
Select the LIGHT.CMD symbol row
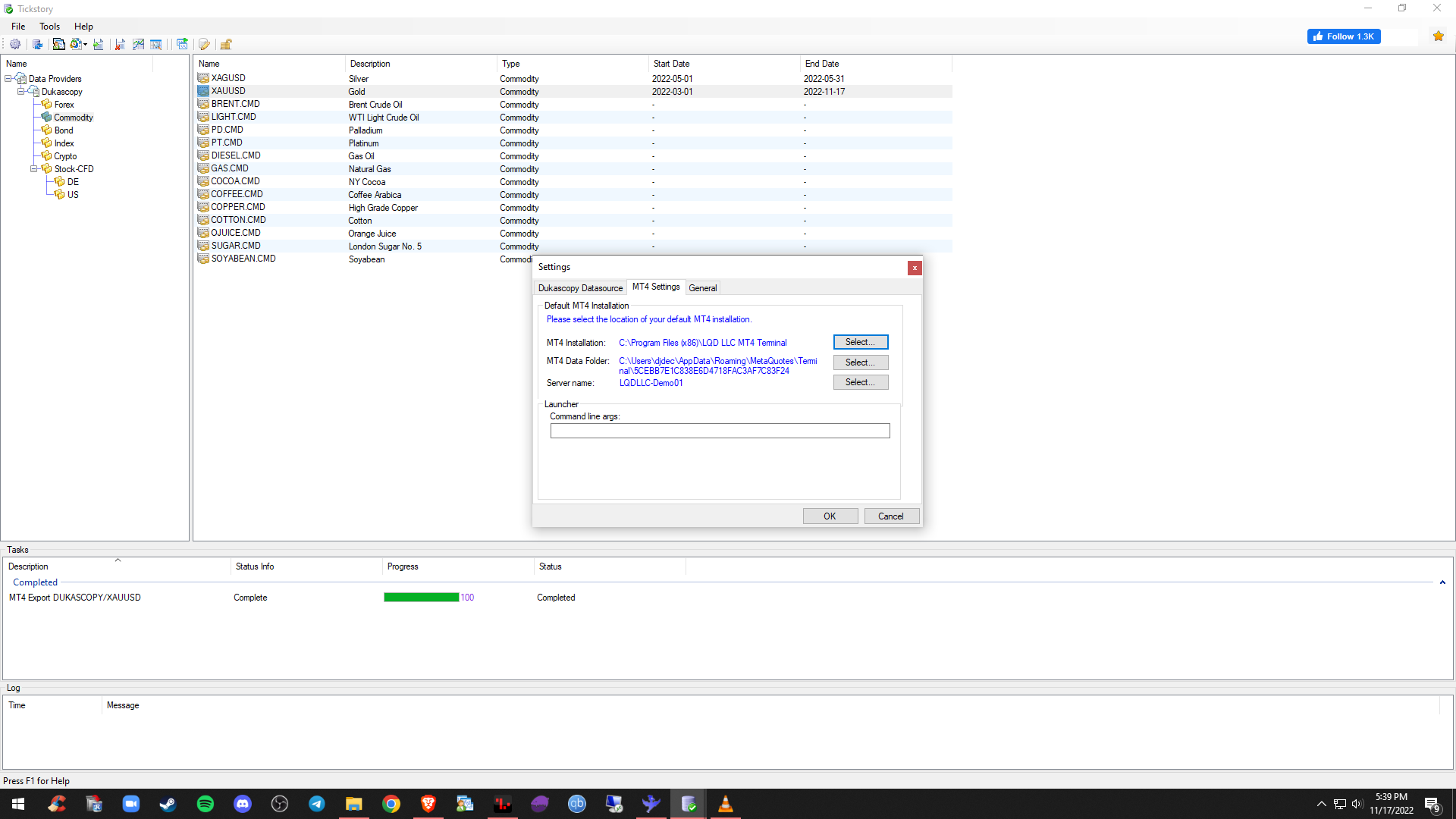pos(574,118)
